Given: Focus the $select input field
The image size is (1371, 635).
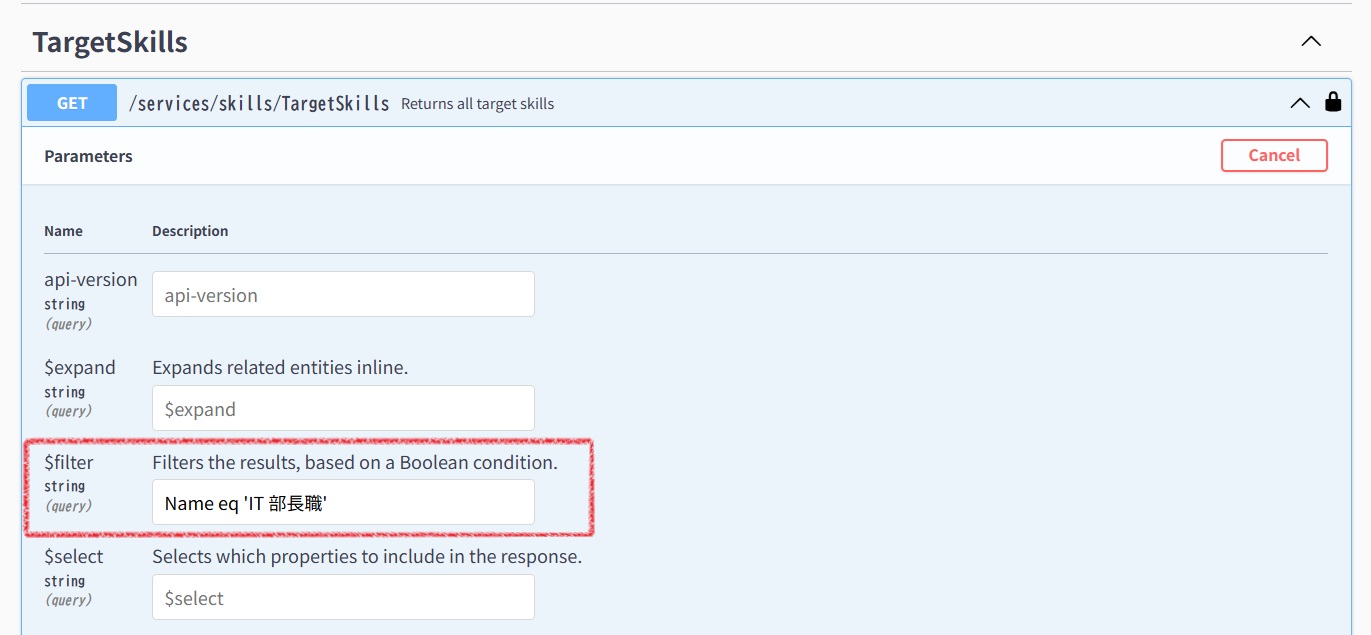Looking at the screenshot, I should point(343,597).
